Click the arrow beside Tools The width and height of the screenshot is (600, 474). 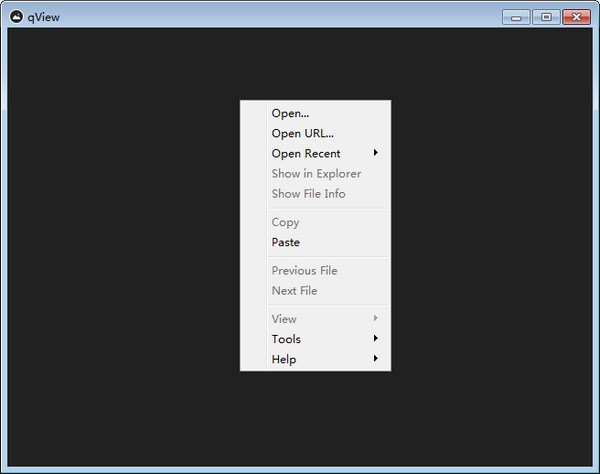coord(376,339)
